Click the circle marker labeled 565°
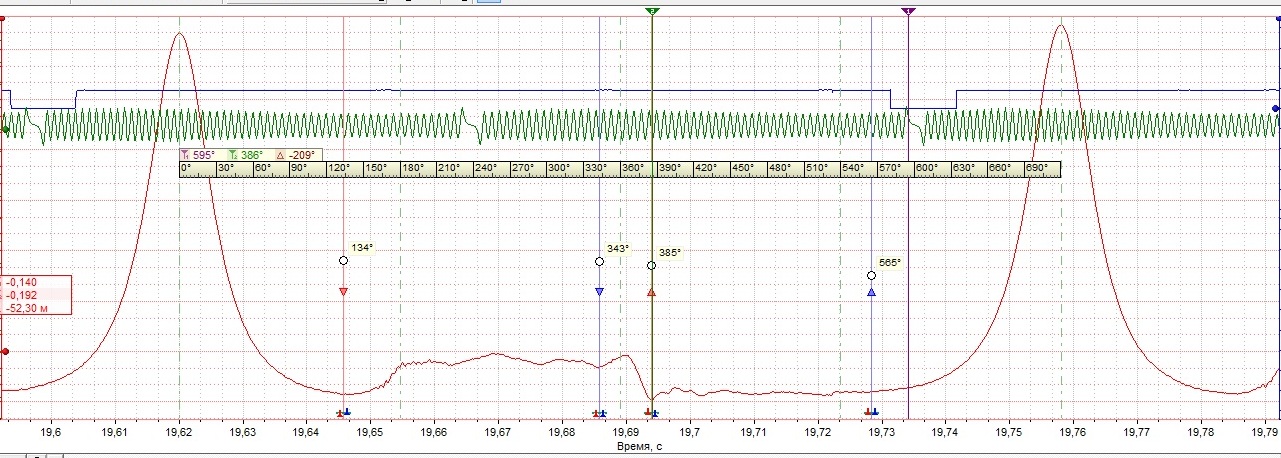The width and height of the screenshot is (1281, 458). (x=871, y=275)
